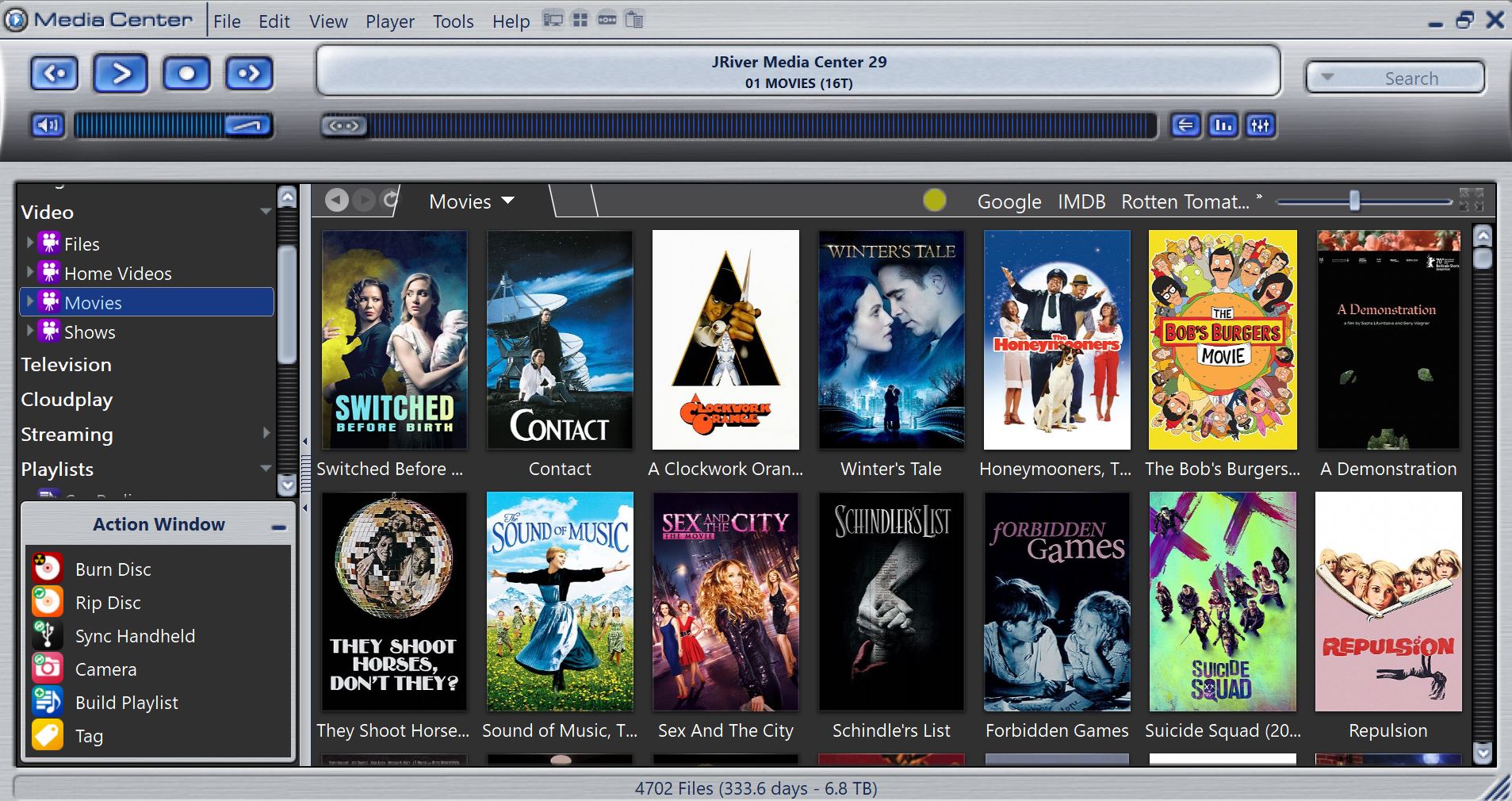Image resolution: width=1512 pixels, height=801 pixels.
Task: Open the View menu
Action: click(328, 21)
